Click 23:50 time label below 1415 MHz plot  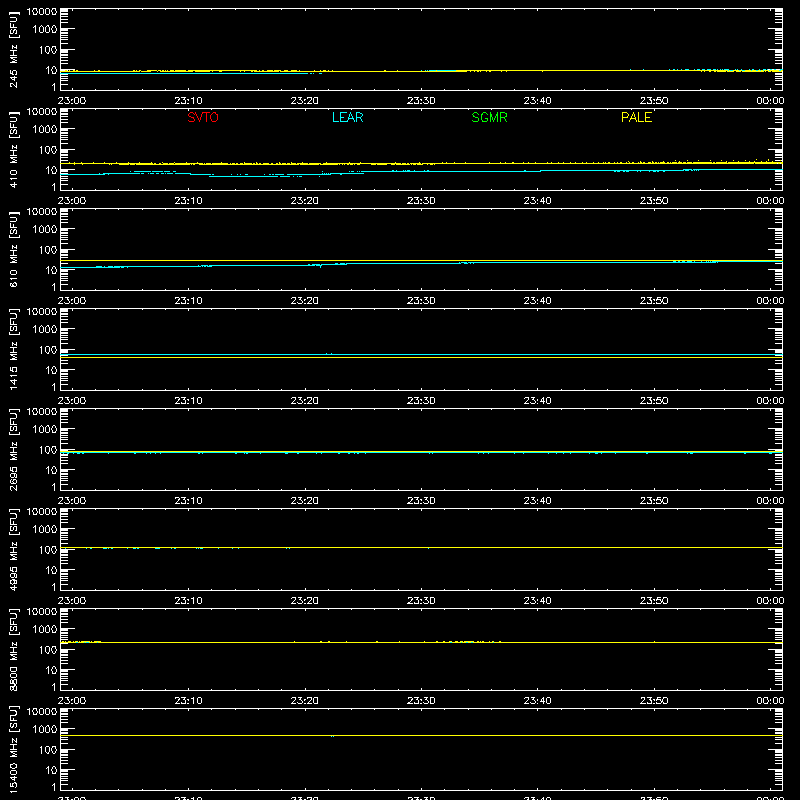point(654,401)
